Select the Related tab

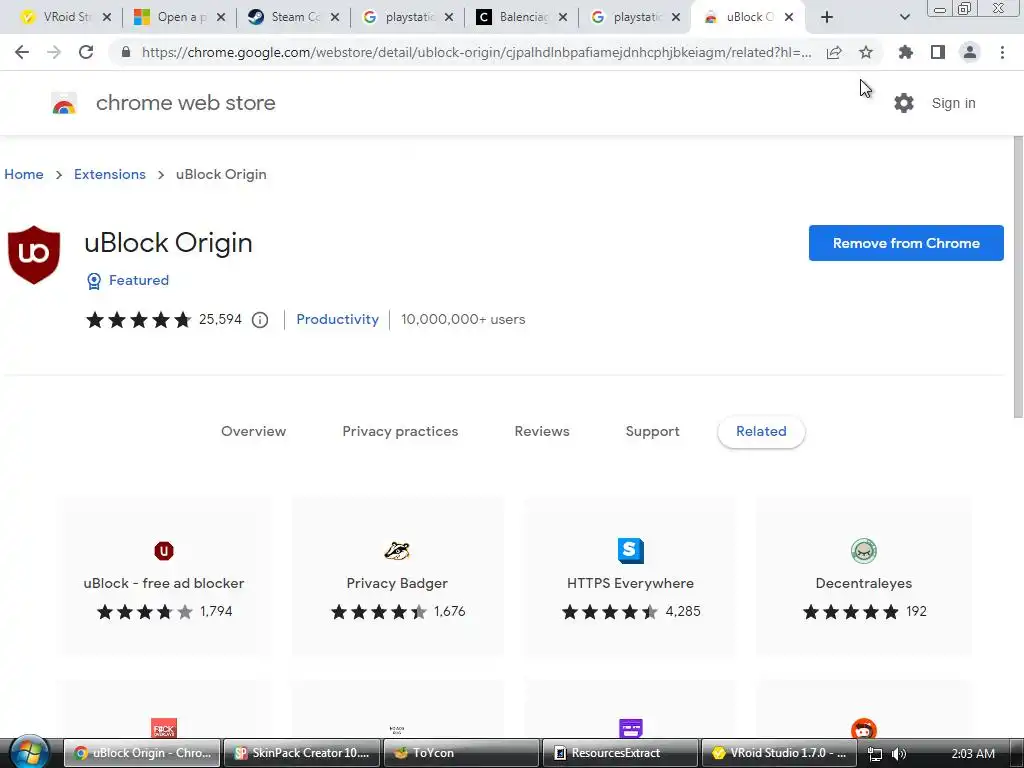[x=761, y=431]
